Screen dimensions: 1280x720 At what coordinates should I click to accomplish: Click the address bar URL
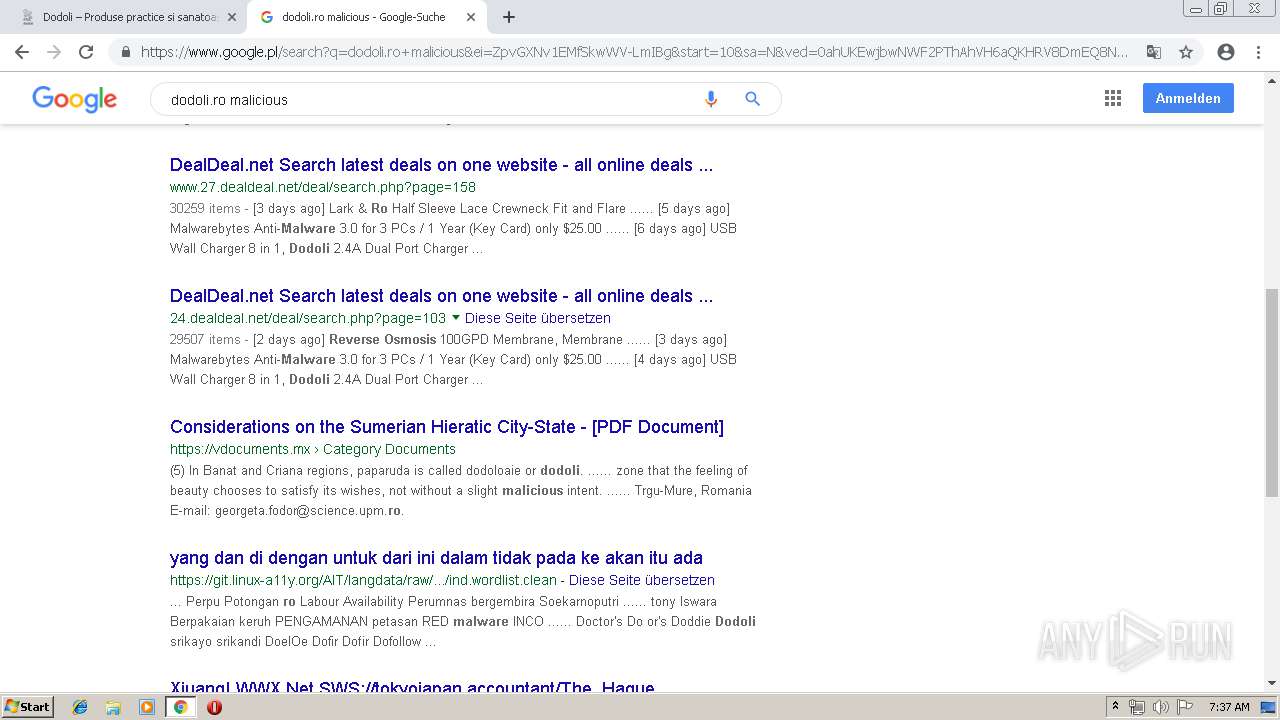[634, 52]
